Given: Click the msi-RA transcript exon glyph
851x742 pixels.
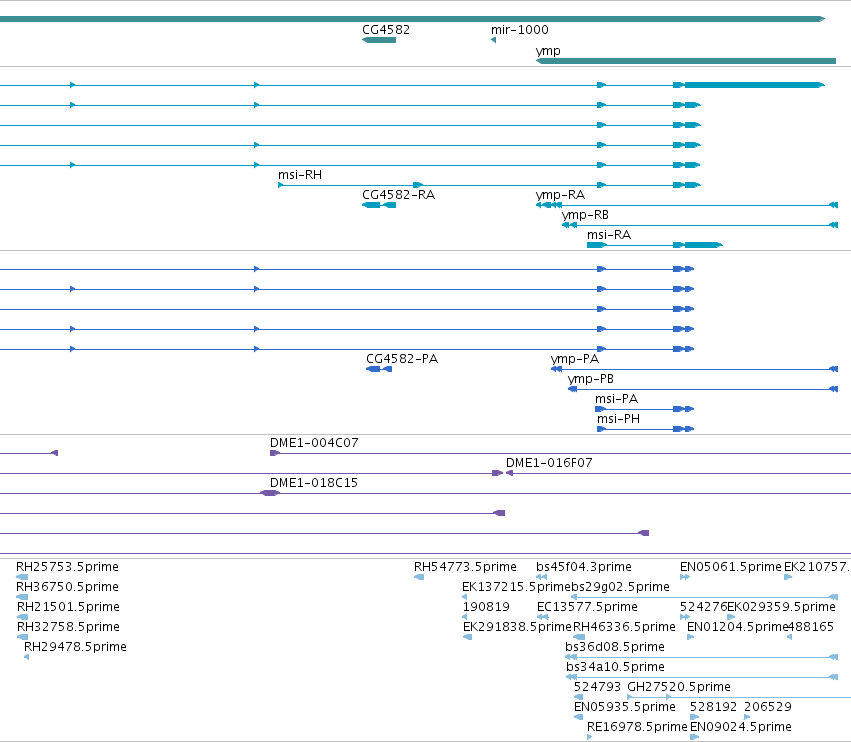Looking at the screenshot, I should pos(655,245).
